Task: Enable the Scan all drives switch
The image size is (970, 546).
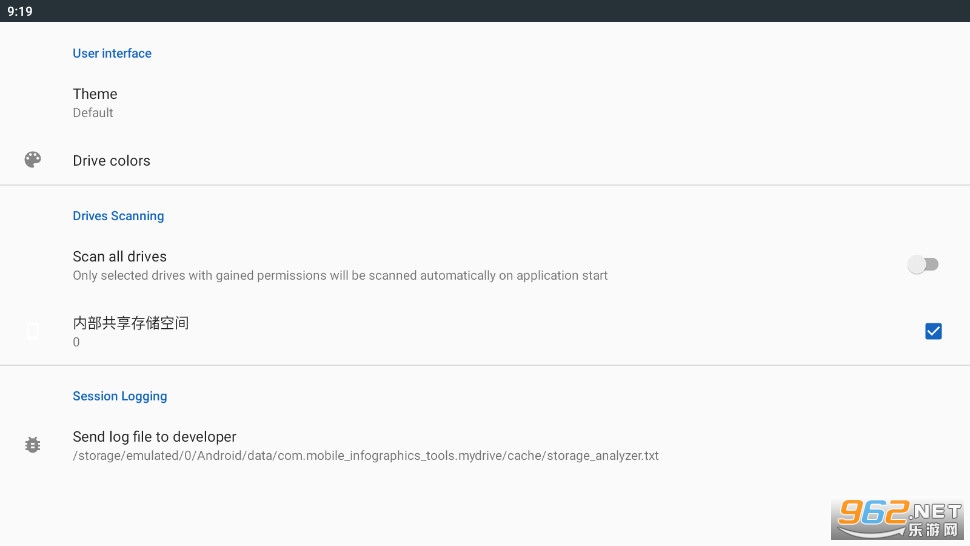Action: pos(923,265)
